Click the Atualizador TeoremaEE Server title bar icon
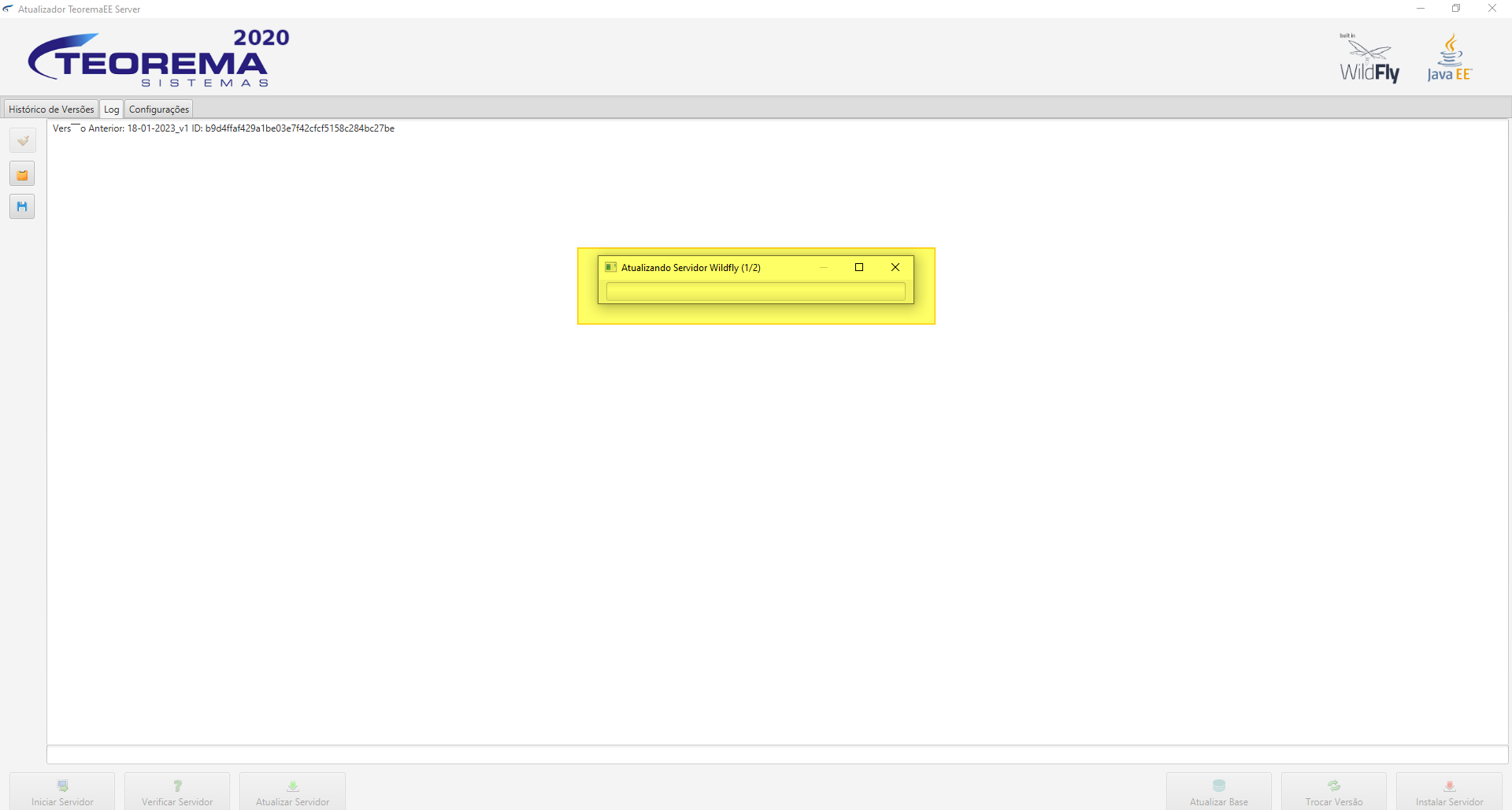Viewport: 1512px width, 810px height. click(x=8, y=9)
